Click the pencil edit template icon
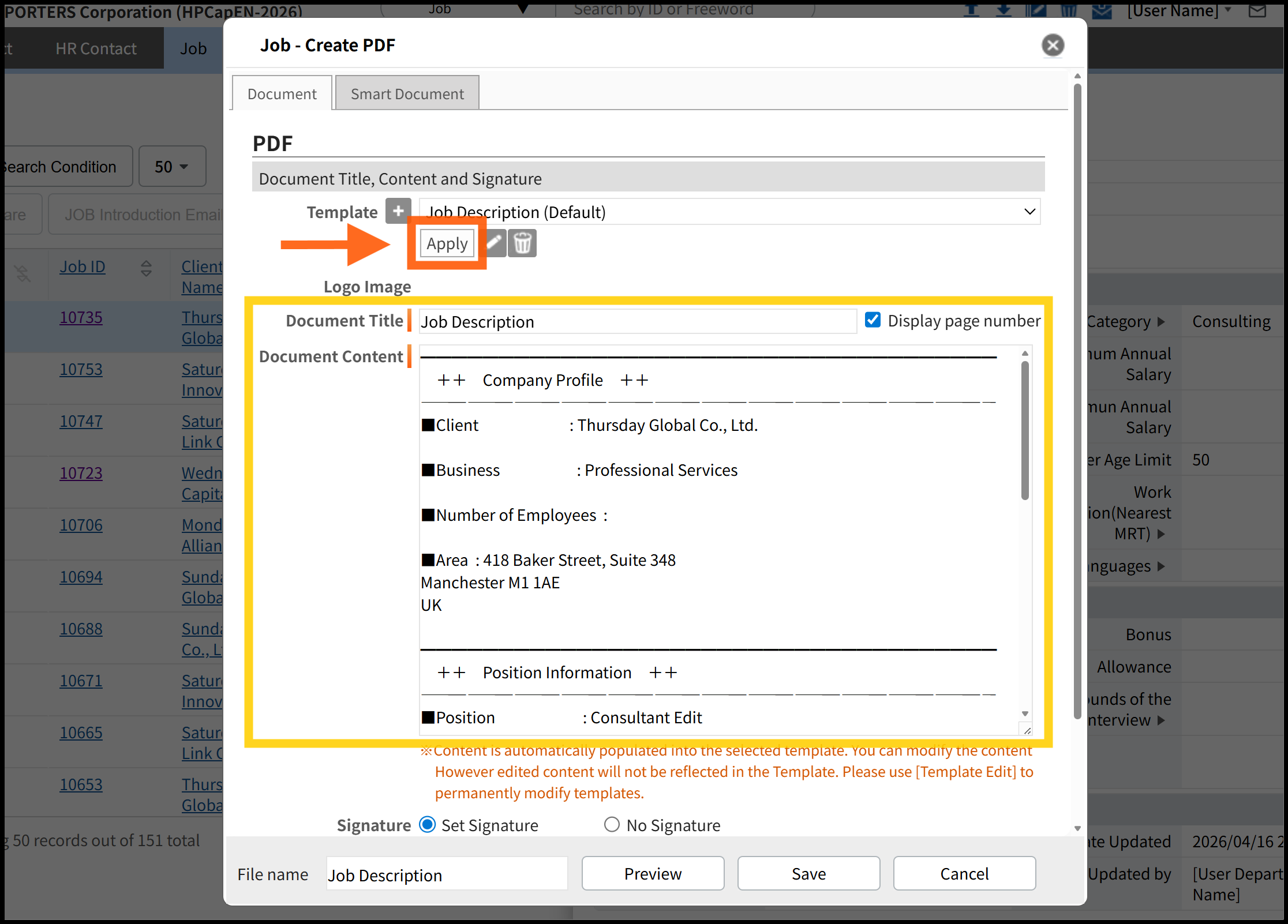 tap(496, 243)
